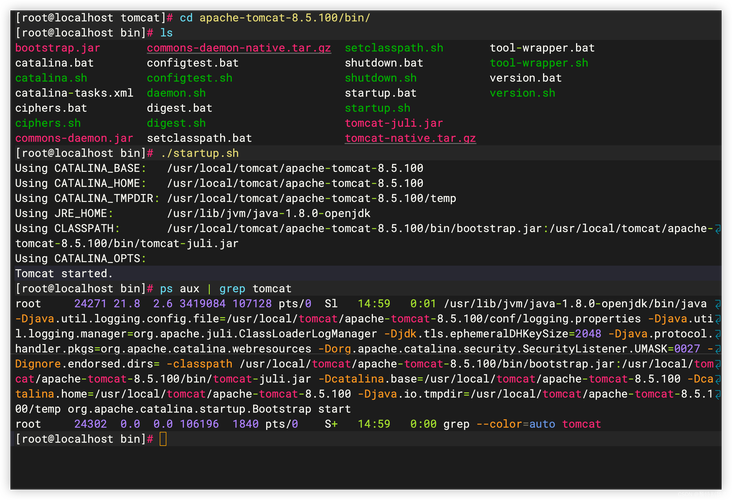Screen dimensions: 732x500
Task: Select the red tomcat-juli.jar listing entry
Action: tap(393, 123)
